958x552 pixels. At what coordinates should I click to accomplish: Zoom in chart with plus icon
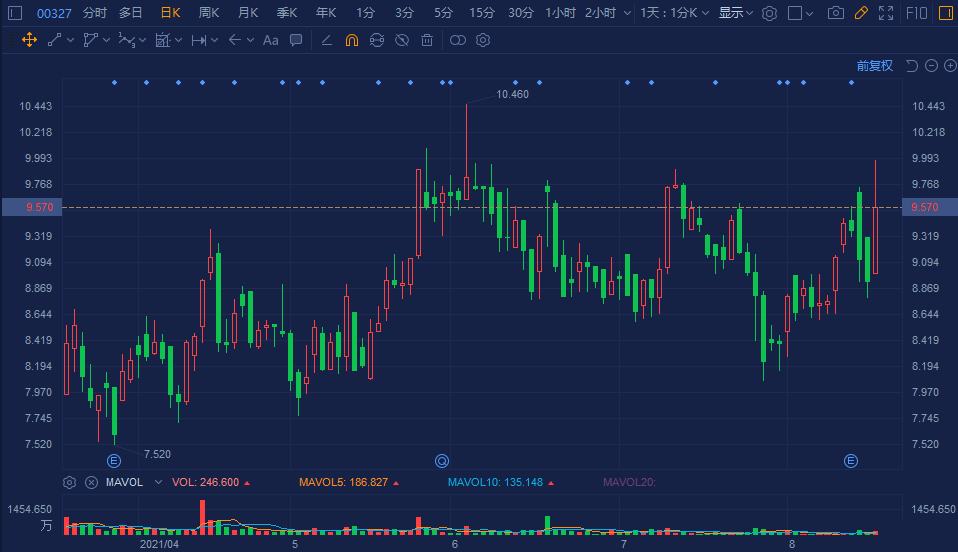950,65
